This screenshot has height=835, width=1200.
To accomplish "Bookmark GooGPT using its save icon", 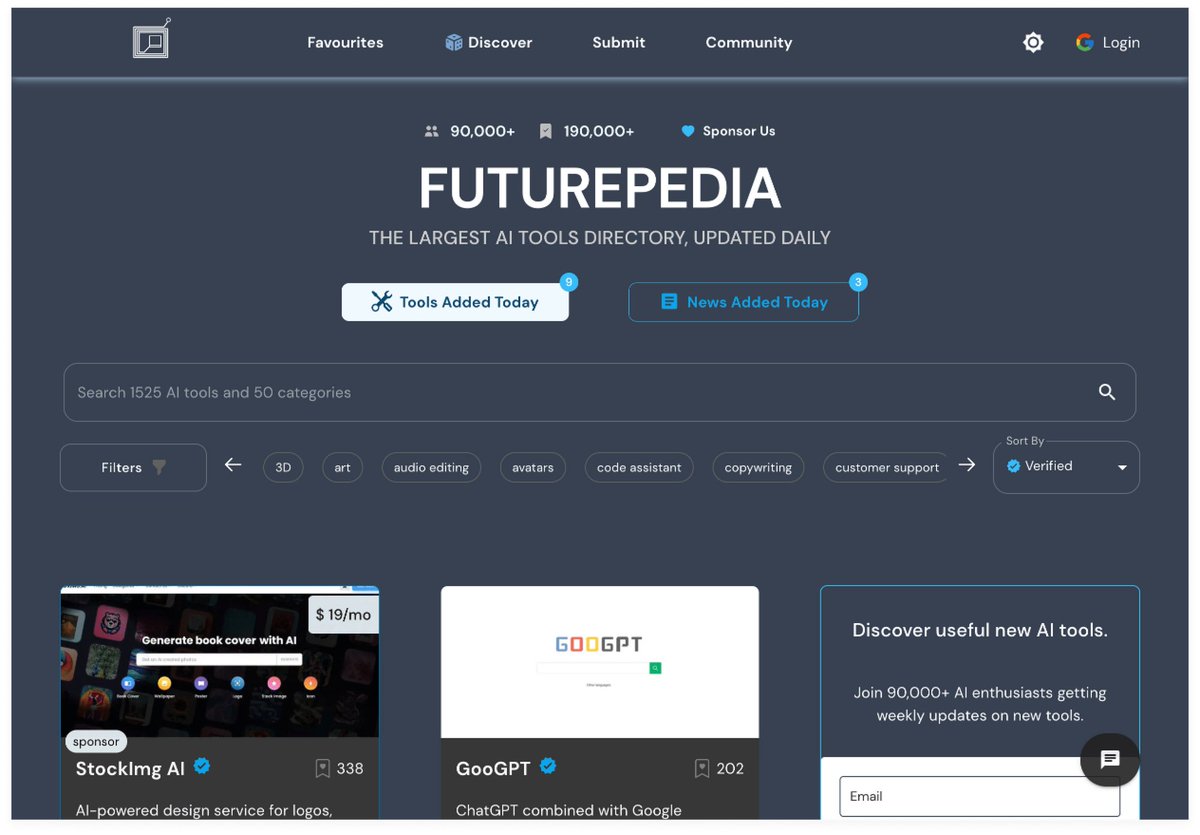I will pos(702,768).
